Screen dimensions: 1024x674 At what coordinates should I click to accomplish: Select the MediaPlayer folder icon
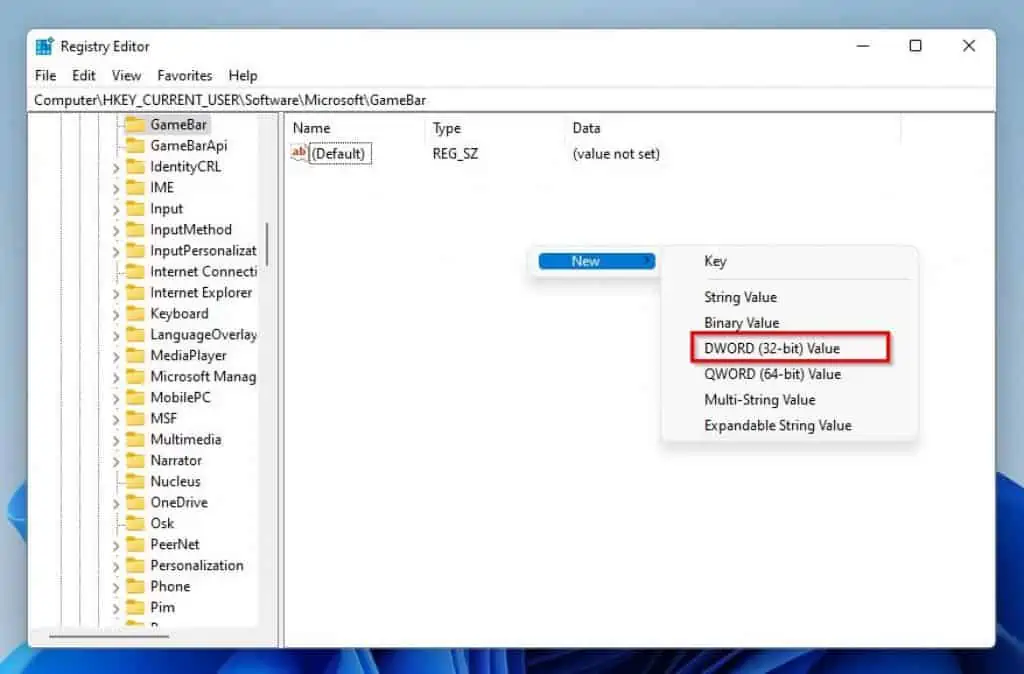point(135,356)
